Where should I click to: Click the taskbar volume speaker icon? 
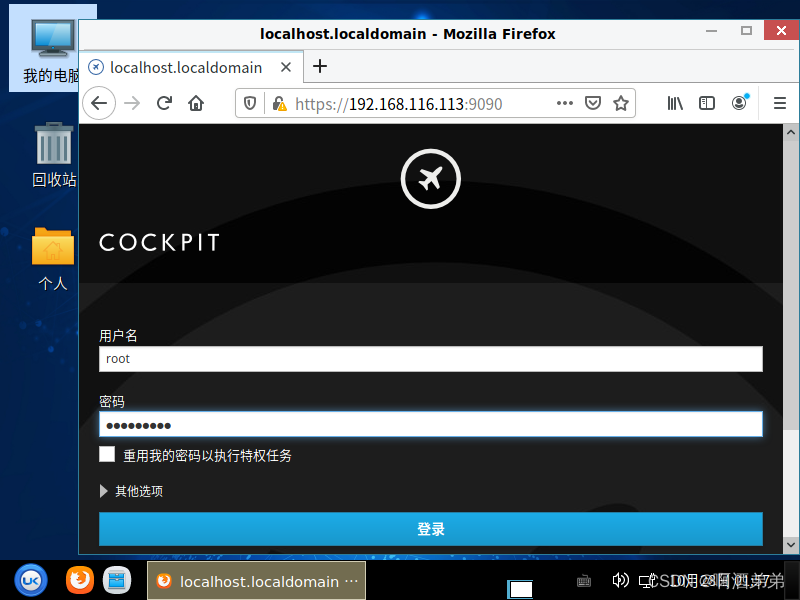pos(620,580)
